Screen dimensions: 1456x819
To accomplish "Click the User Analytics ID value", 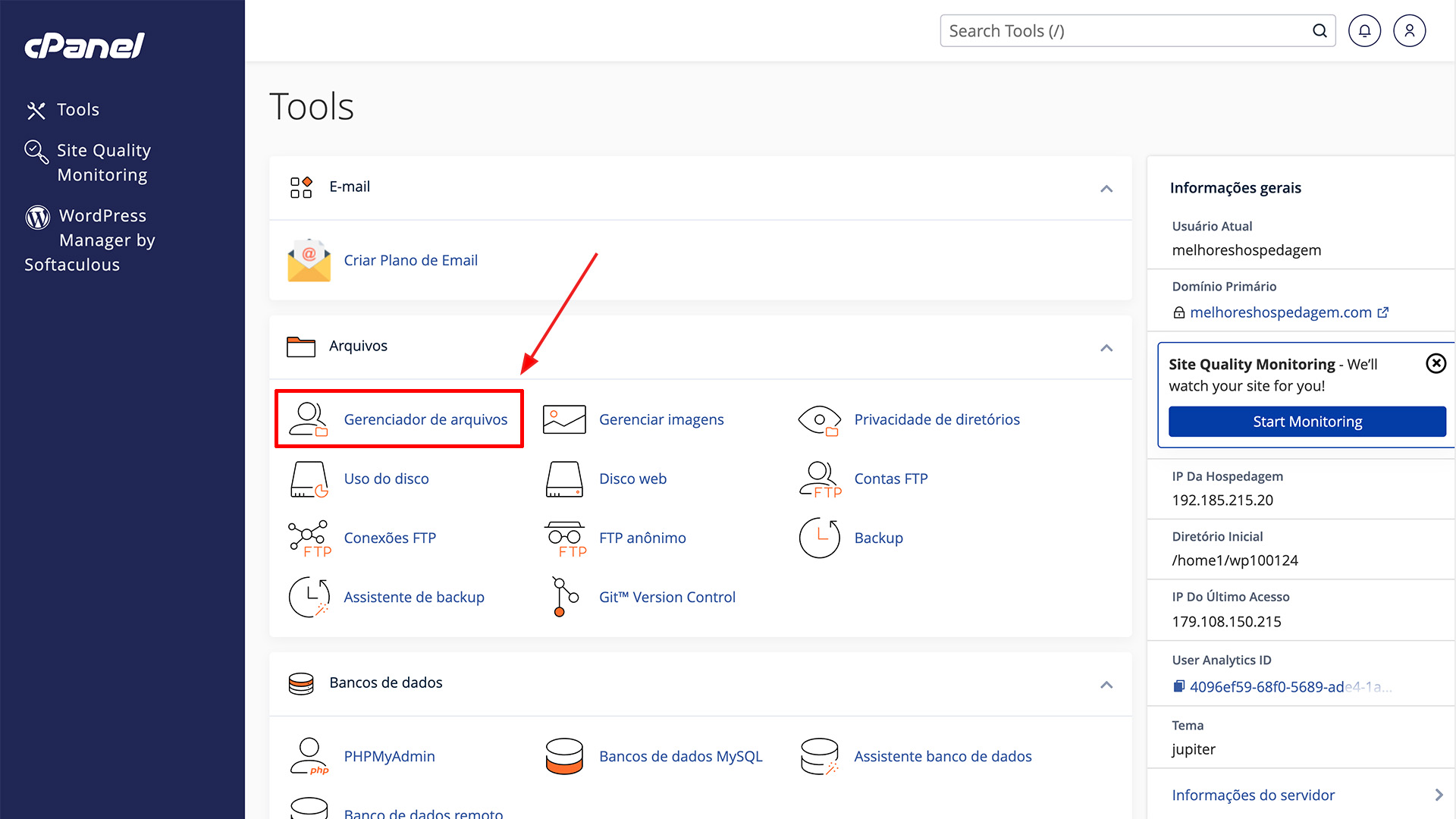I will click(x=1290, y=687).
